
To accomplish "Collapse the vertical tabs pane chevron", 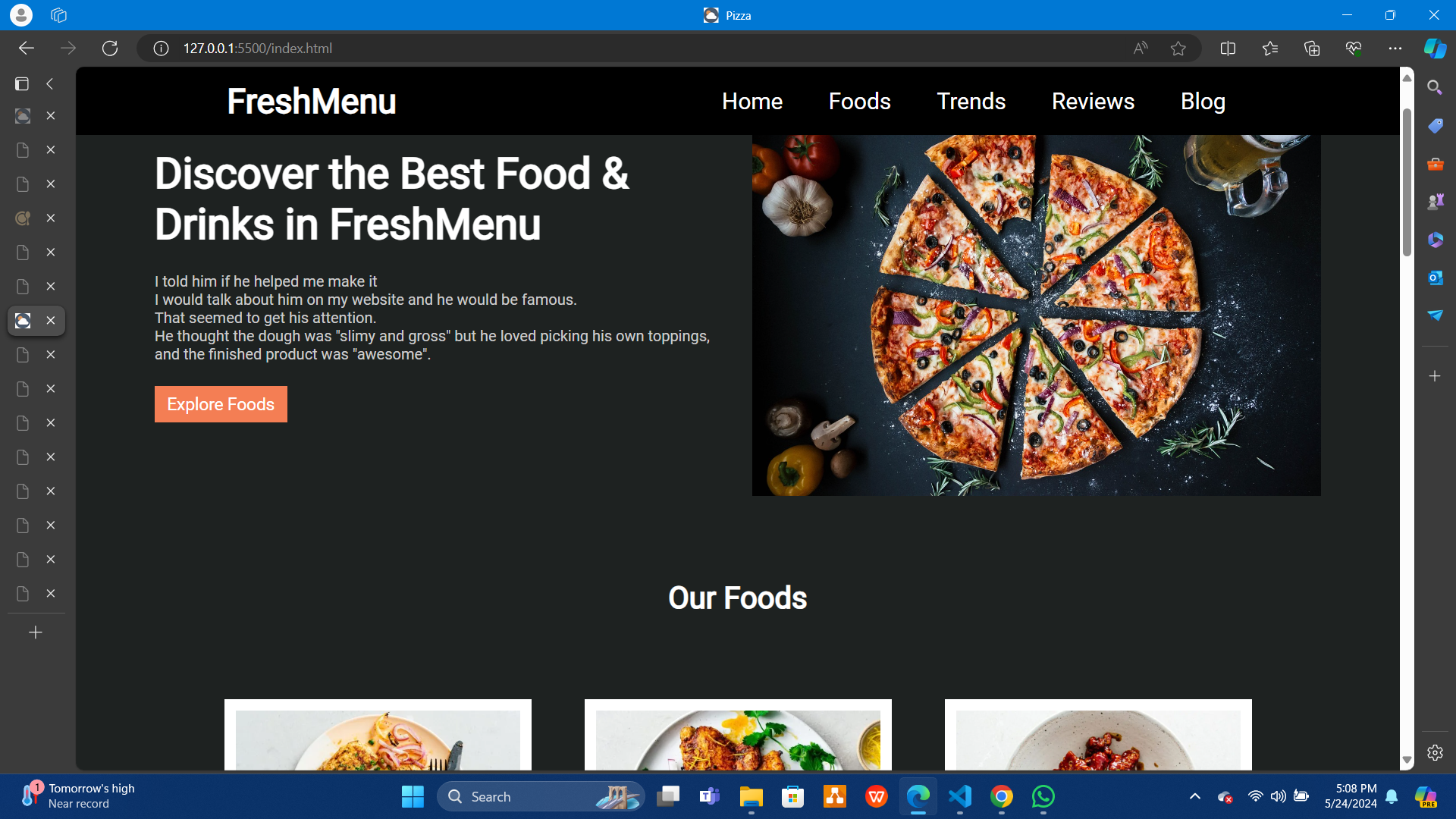I will 50,84.
